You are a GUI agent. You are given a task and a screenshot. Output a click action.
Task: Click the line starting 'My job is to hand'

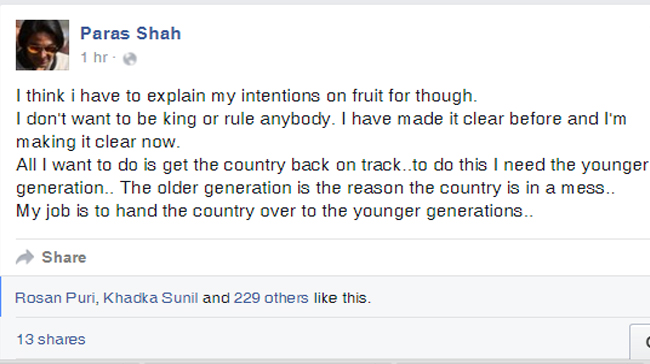click(274, 211)
